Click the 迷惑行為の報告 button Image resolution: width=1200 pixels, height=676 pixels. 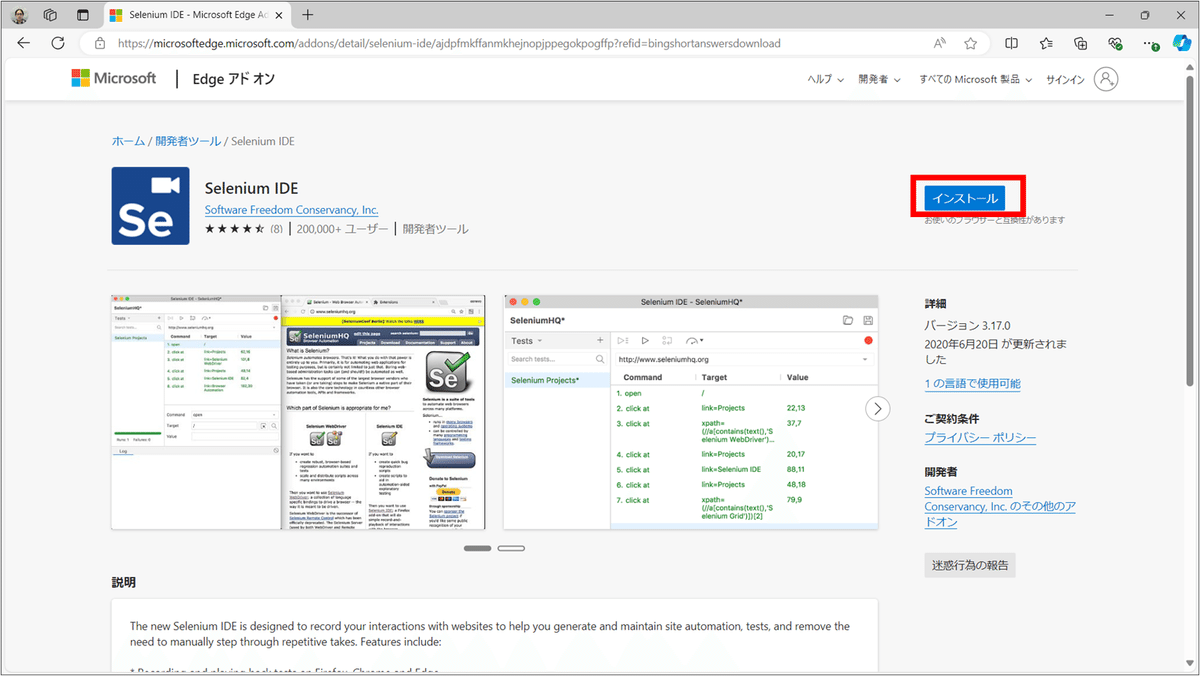[970, 565]
